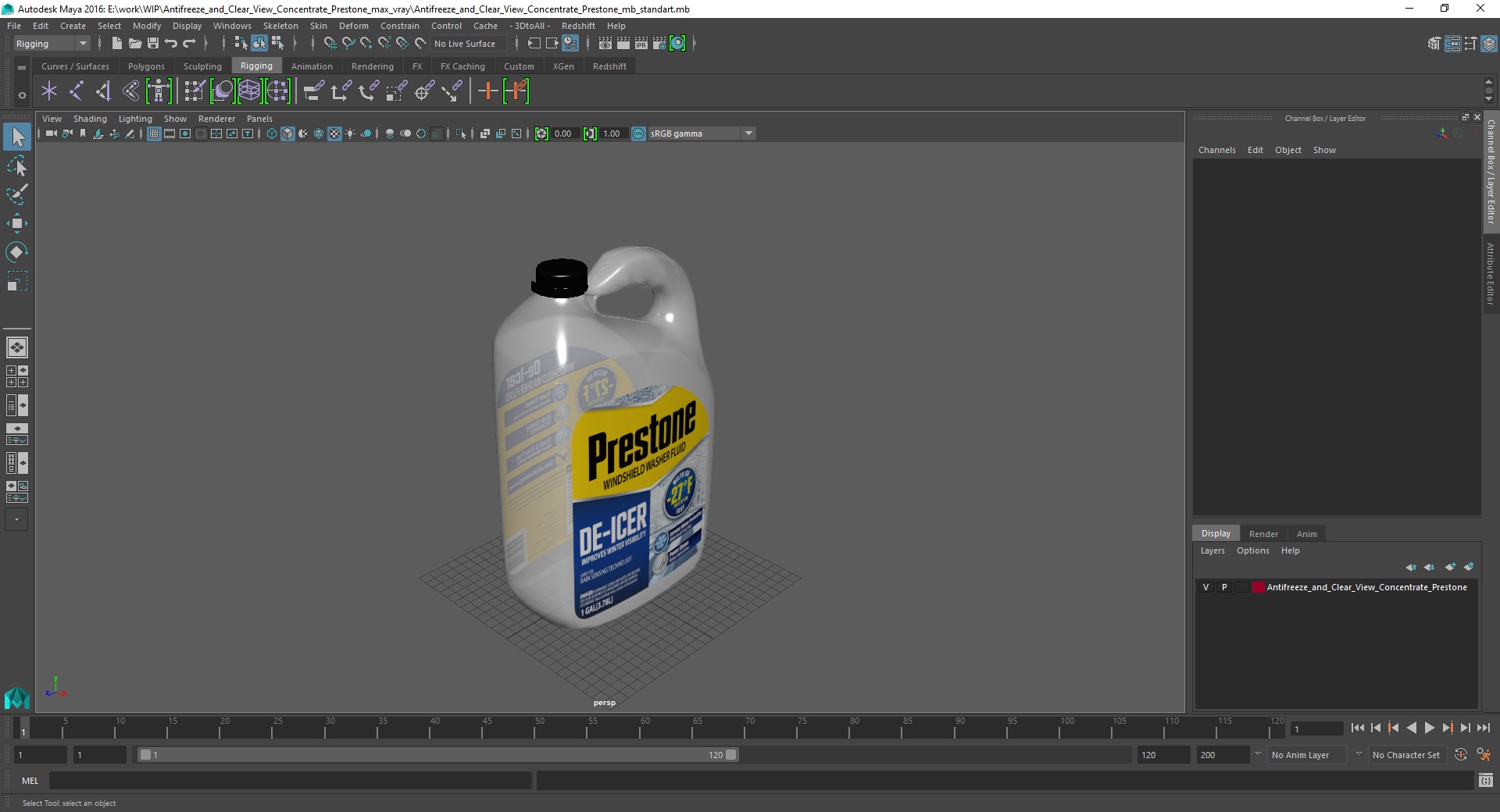The height and width of the screenshot is (812, 1500).
Task: Play the animation forwards
Action: pyautogui.click(x=1429, y=728)
